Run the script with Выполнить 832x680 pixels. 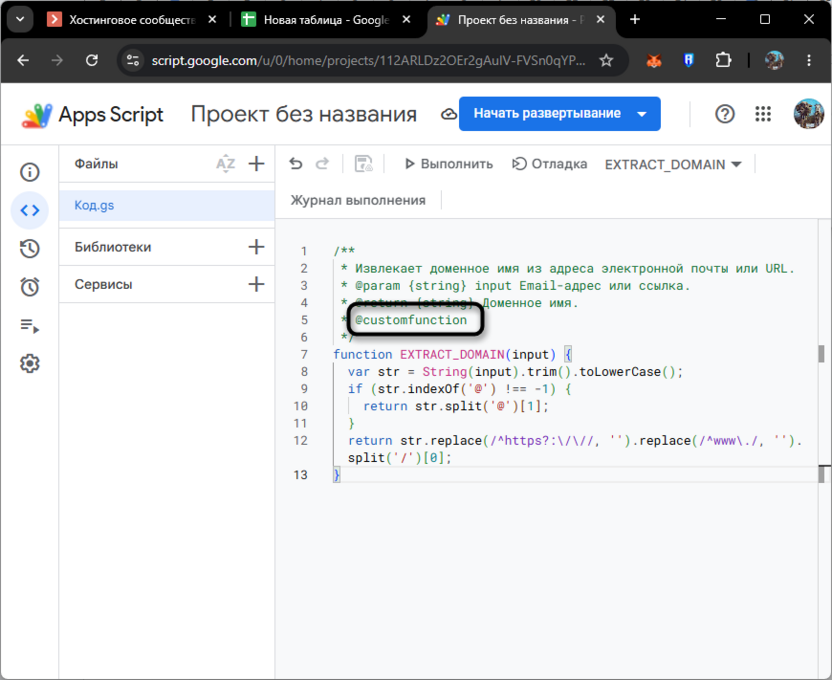[x=448, y=164]
